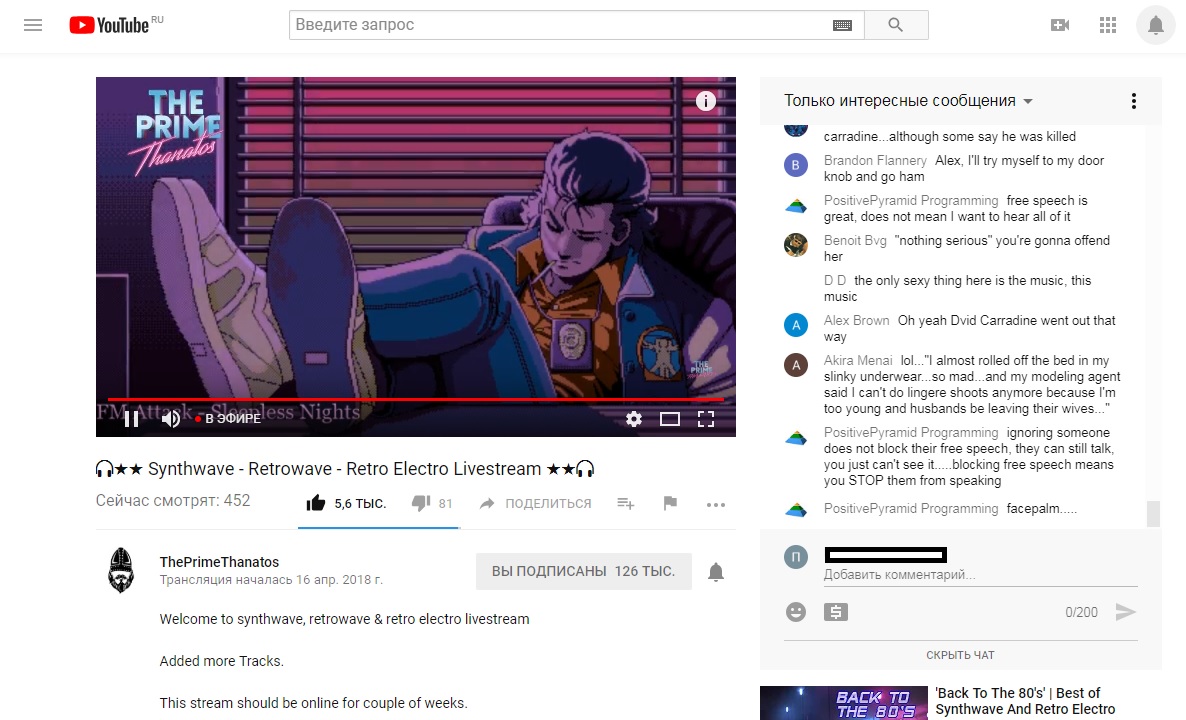Add video to playlist icon
Viewport: 1186px width, 720px height.
[626, 504]
